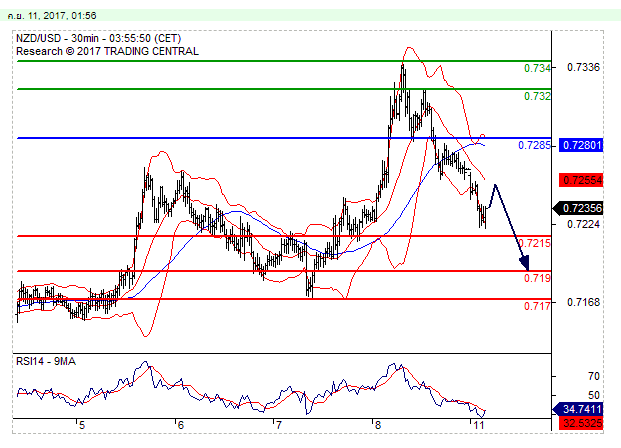Click the RSI axis level 50
Image resolution: width=621 pixels, height=448 pixels.
[594, 395]
